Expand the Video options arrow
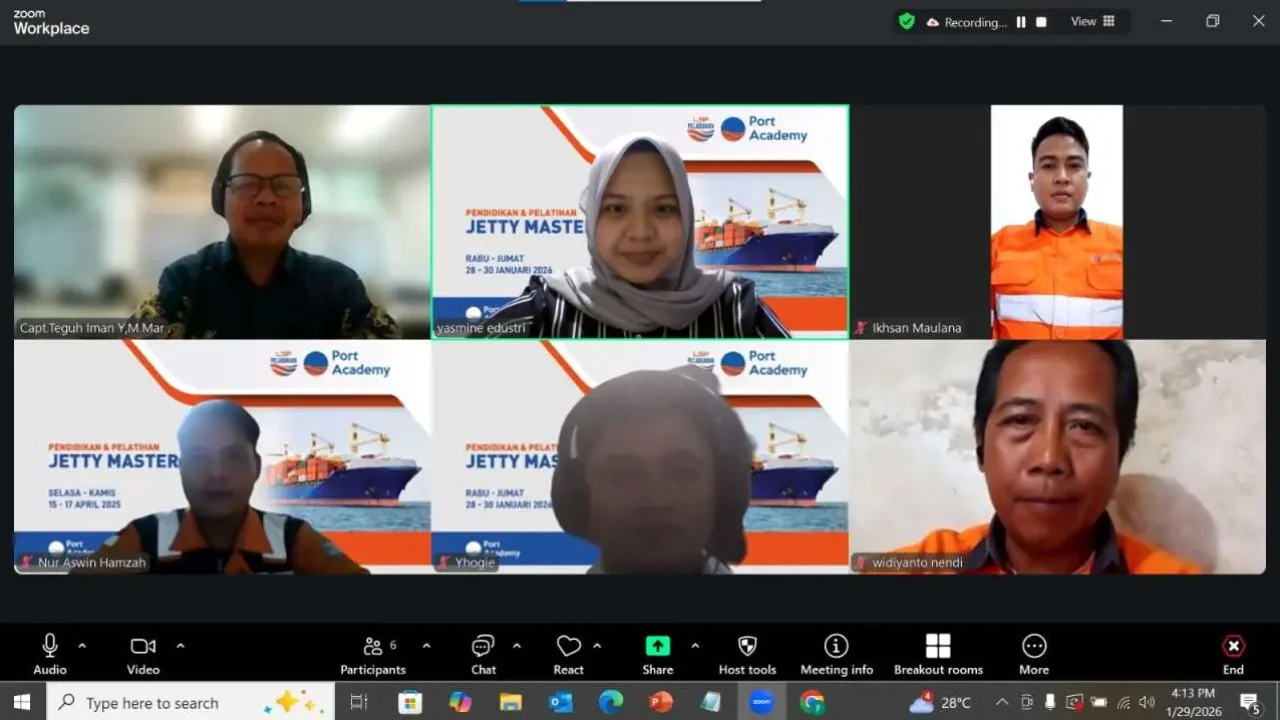This screenshot has height=720, width=1280. coord(180,645)
